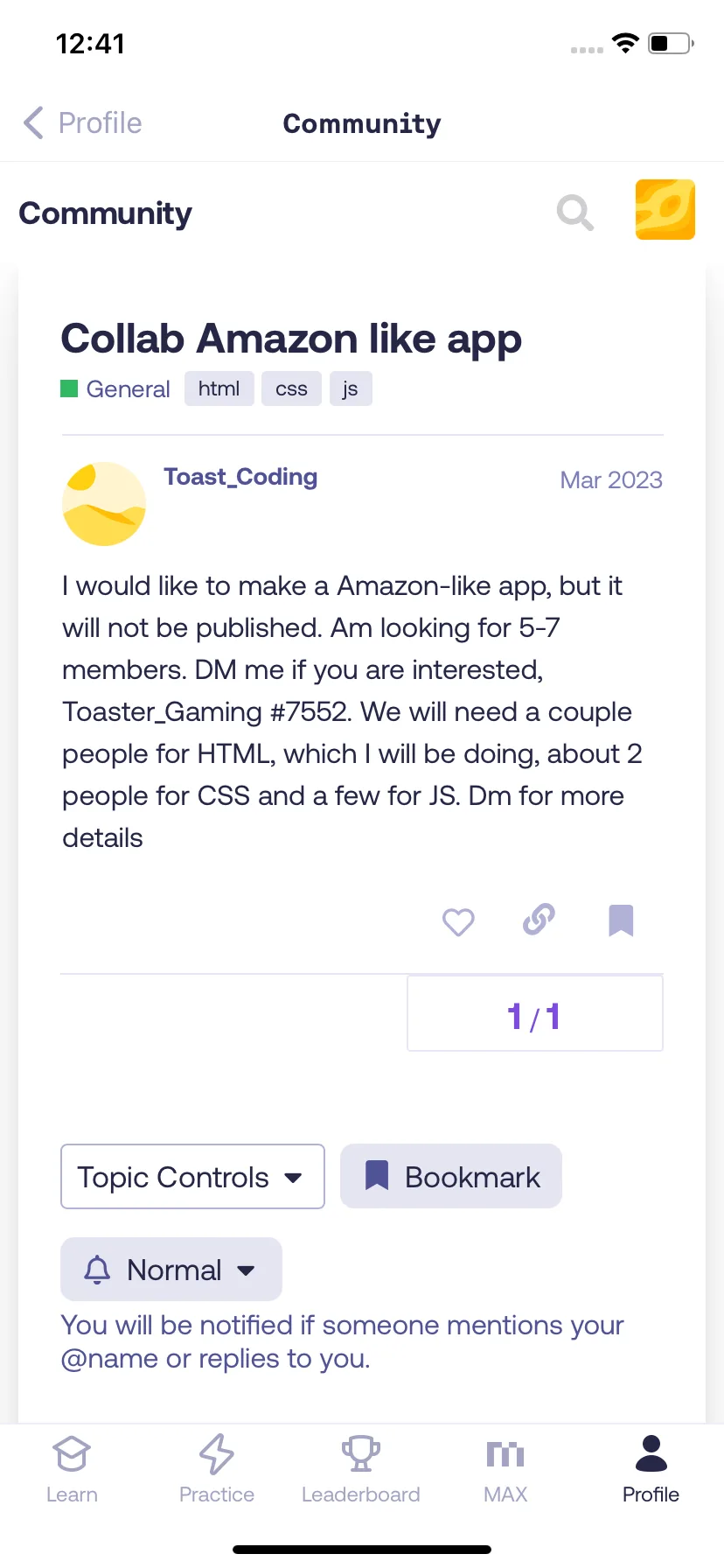Image resolution: width=724 pixels, height=1568 pixels.
Task: Filter by the css tag
Action: [x=292, y=388]
